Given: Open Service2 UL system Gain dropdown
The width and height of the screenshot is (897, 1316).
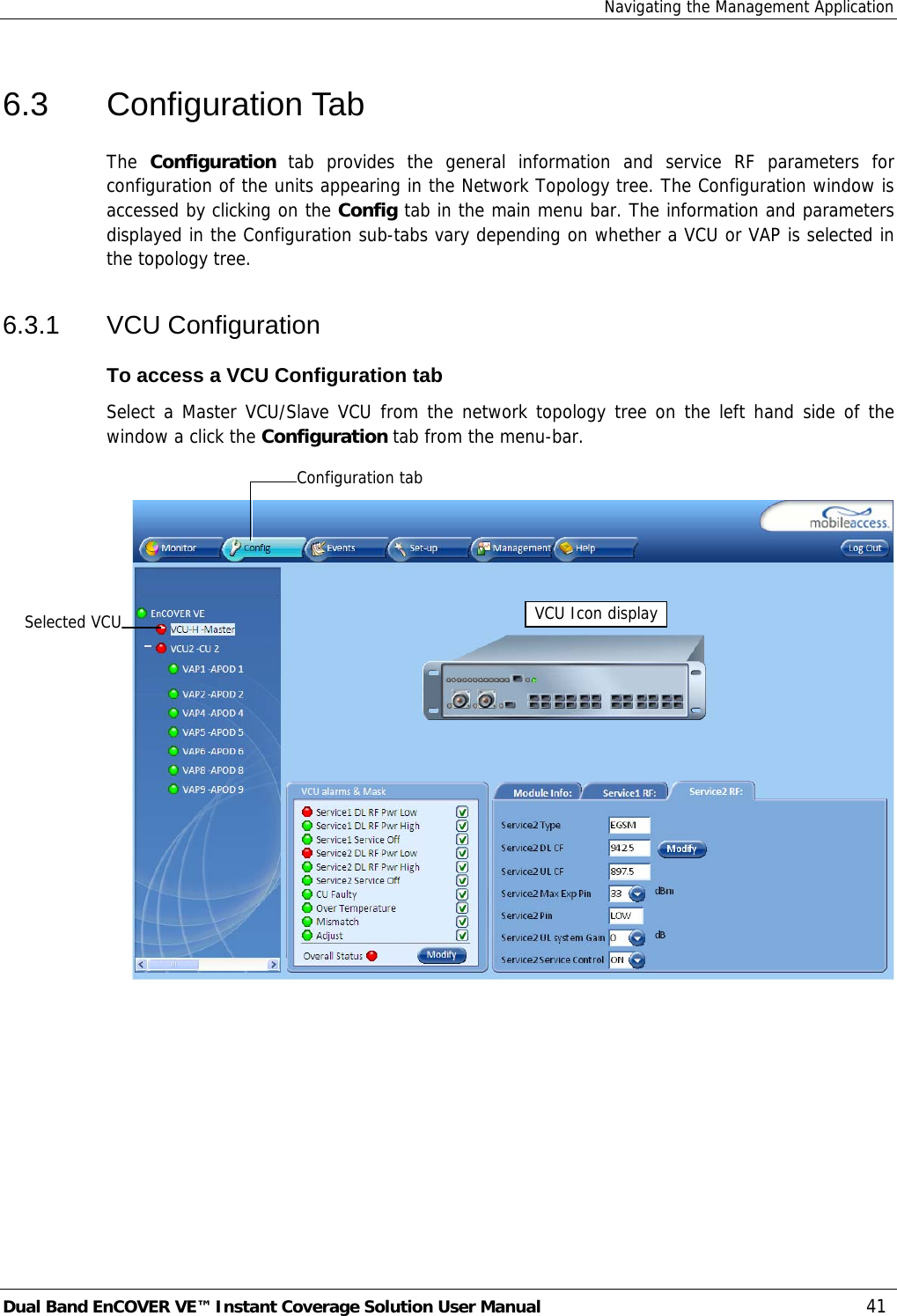Looking at the screenshot, I should (x=637, y=938).
